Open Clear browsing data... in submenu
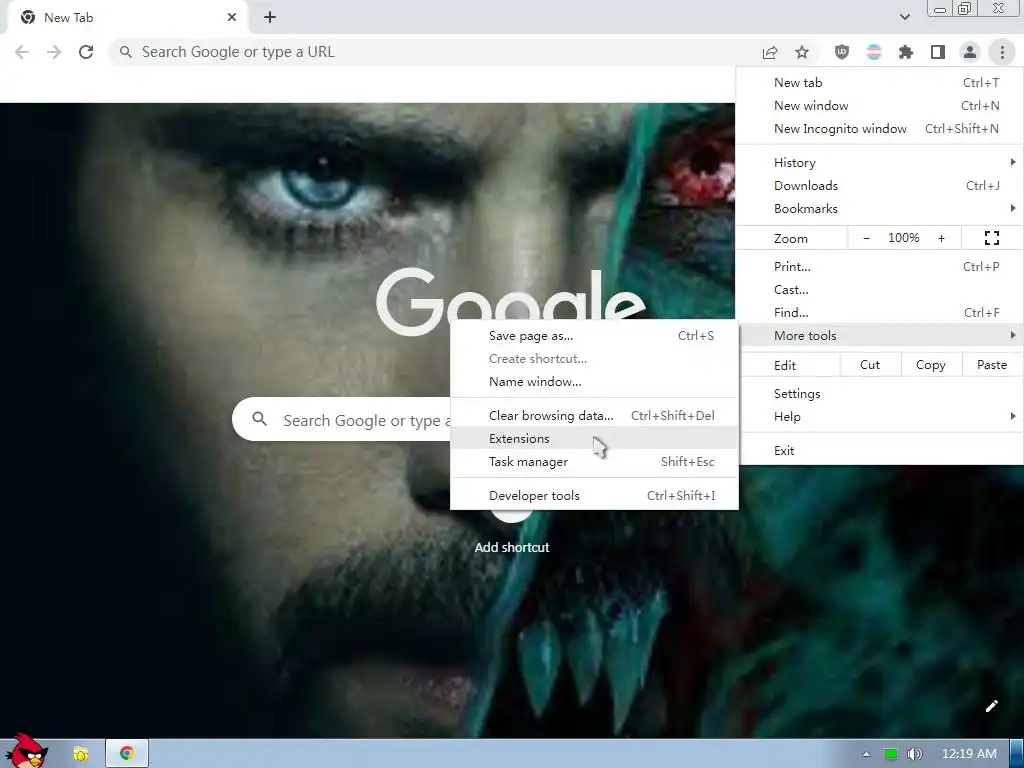Screen dimensions: 1024x768 pos(594,415)
